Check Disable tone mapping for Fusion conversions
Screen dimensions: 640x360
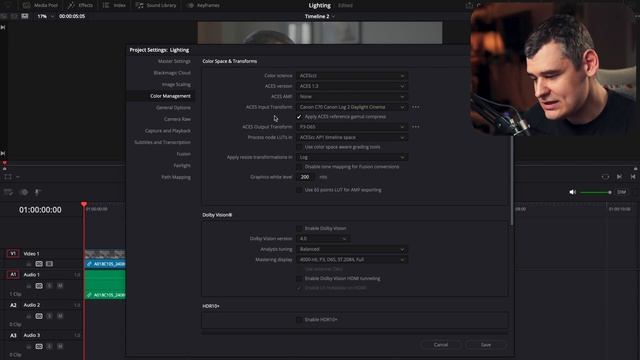click(299, 167)
